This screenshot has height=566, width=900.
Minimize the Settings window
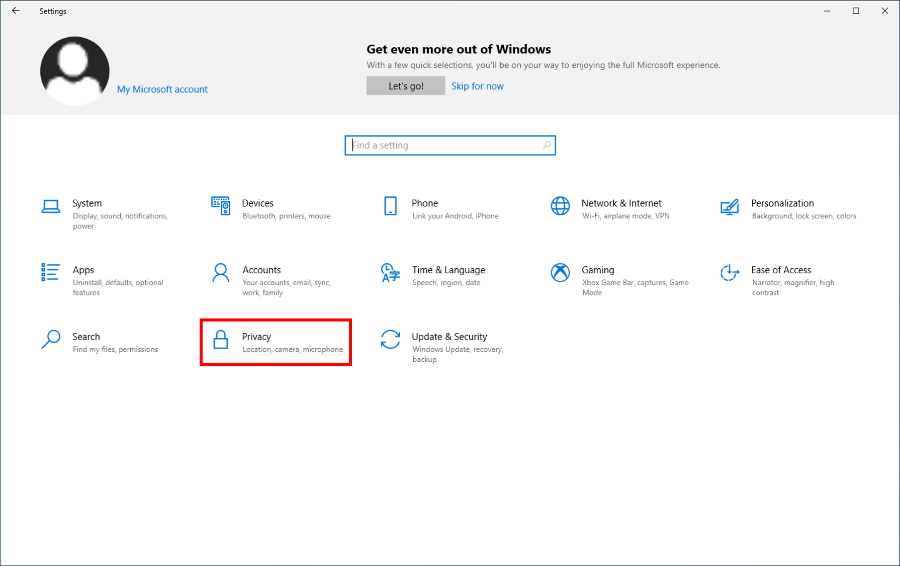[827, 11]
